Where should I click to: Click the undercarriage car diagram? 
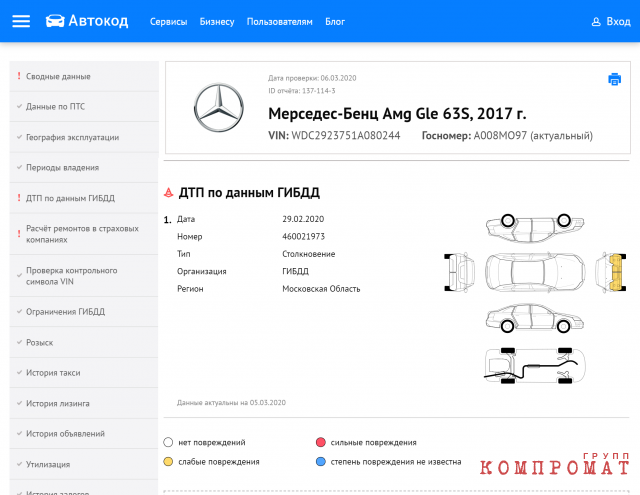pyautogui.click(x=535, y=366)
